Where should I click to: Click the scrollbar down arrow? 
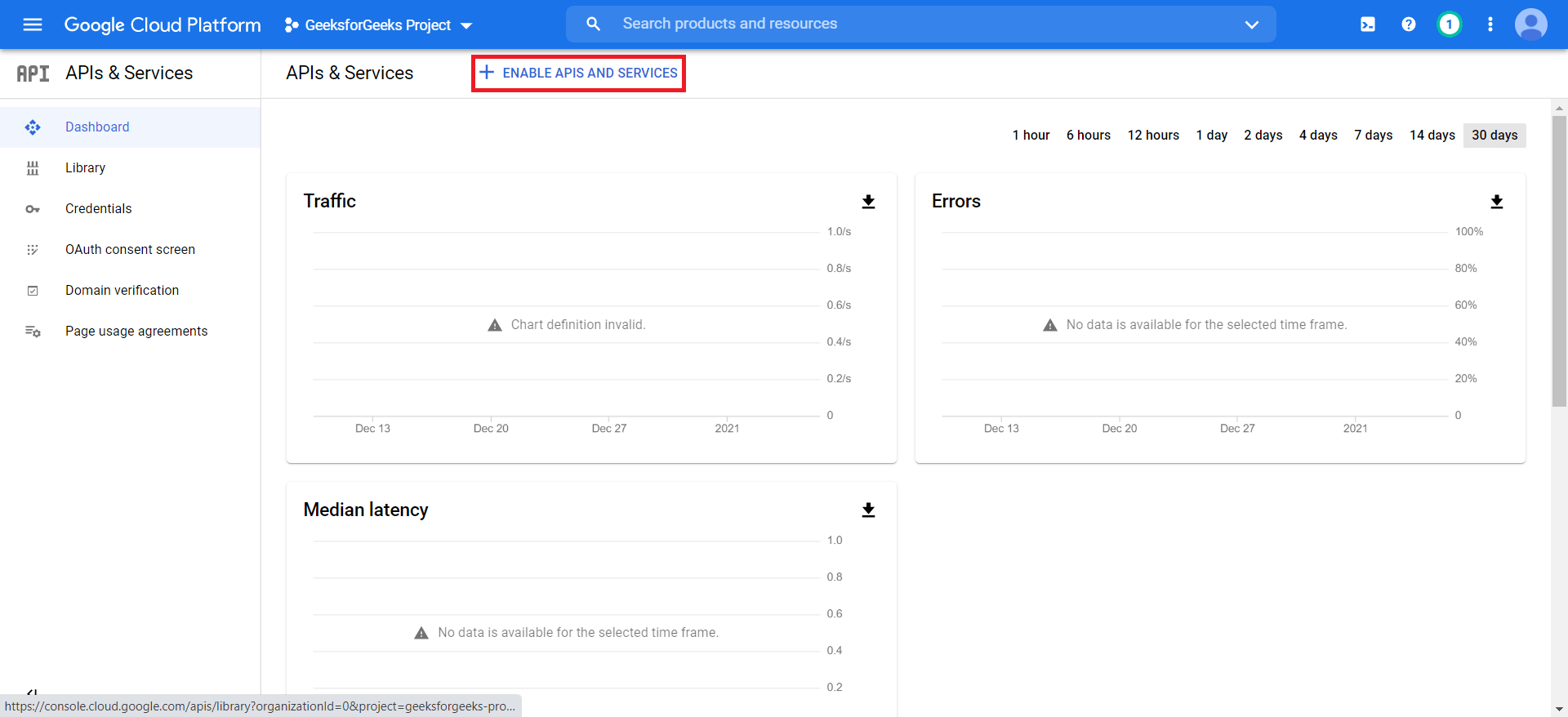(1559, 709)
